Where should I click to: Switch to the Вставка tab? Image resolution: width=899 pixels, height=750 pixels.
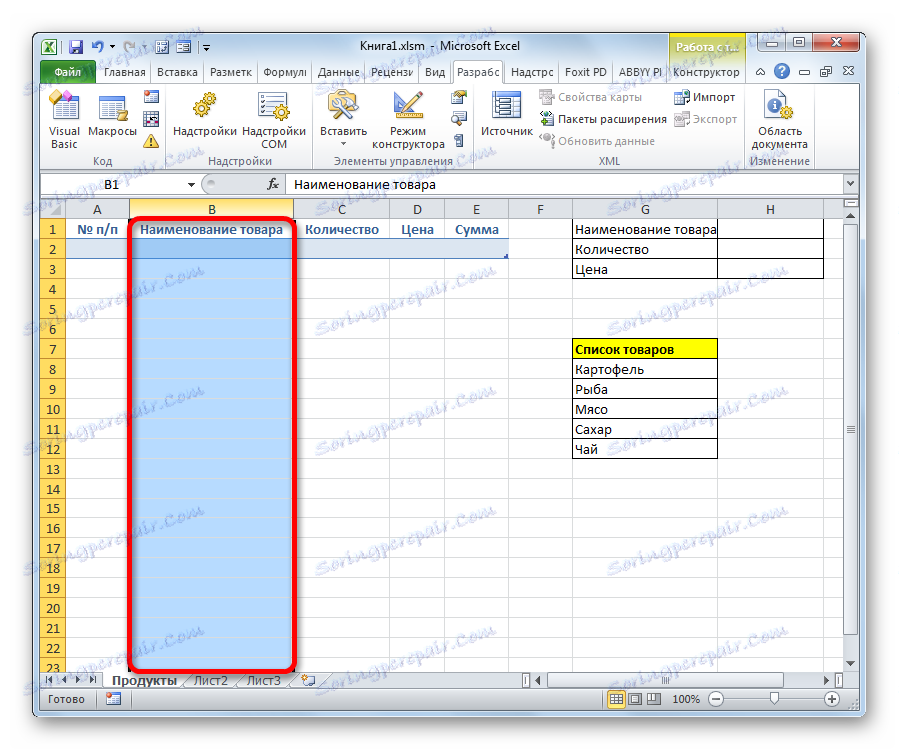[177, 72]
